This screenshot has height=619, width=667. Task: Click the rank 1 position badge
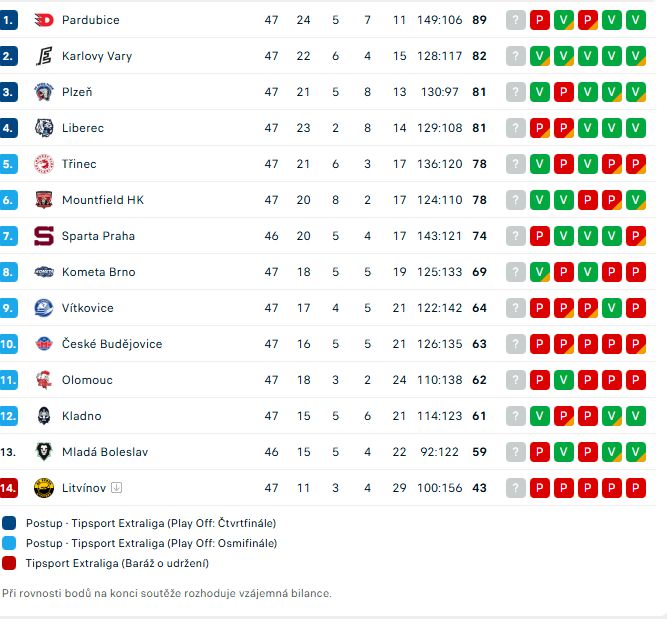(x=9, y=20)
